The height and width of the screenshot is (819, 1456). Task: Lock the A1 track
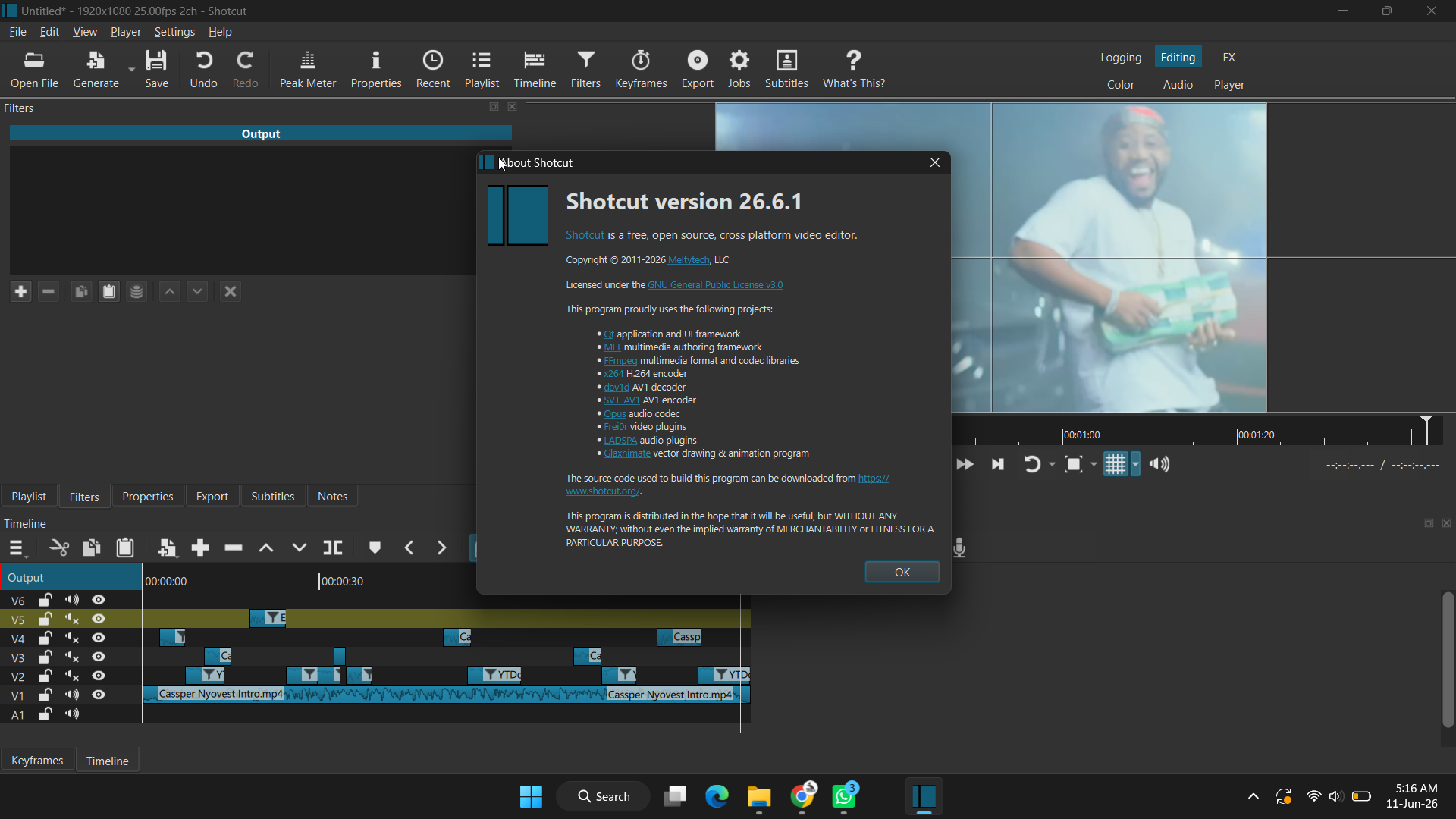pyautogui.click(x=45, y=714)
